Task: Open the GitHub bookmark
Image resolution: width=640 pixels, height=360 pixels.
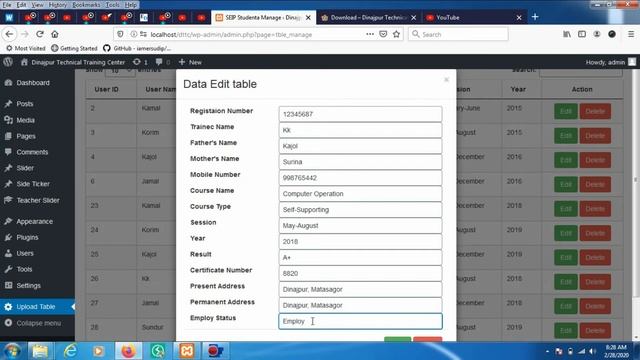Action: coord(137,48)
